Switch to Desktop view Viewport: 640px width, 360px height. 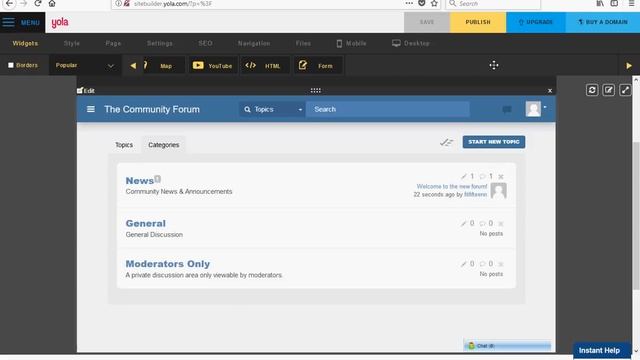pyautogui.click(x=411, y=43)
